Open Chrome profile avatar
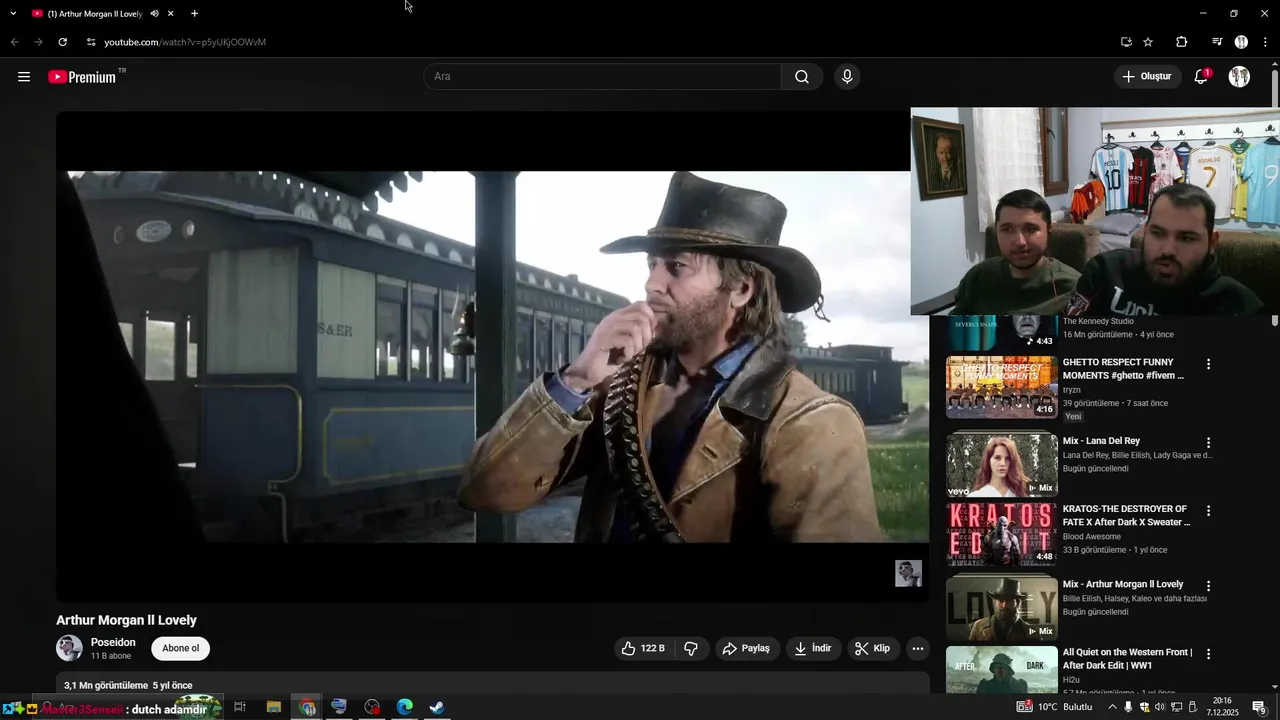This screenshot has height=720, width=1280. [x=1241, y=42]
